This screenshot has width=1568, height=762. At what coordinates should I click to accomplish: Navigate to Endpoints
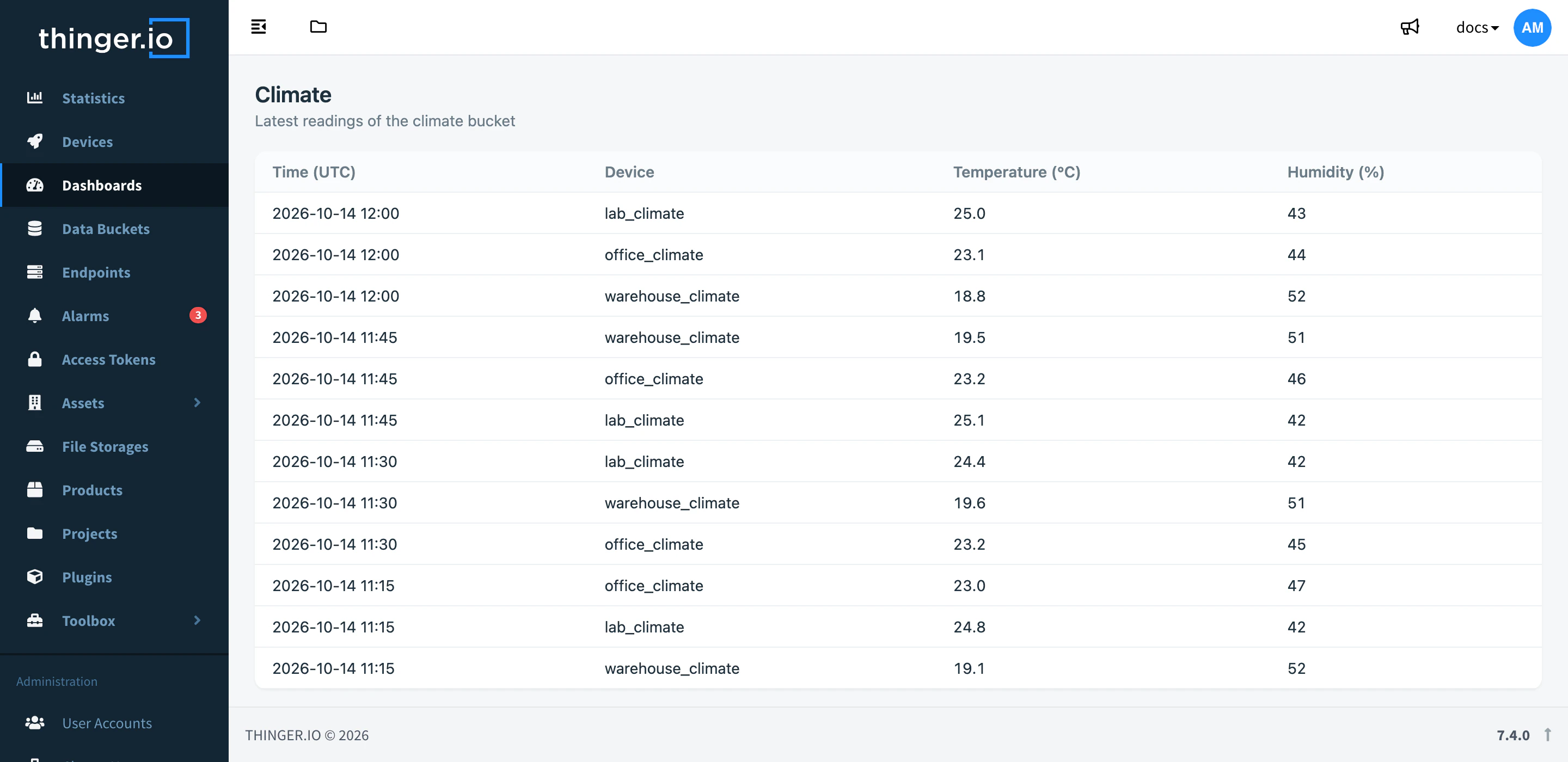pyautogui.click(x=114, y=272)
